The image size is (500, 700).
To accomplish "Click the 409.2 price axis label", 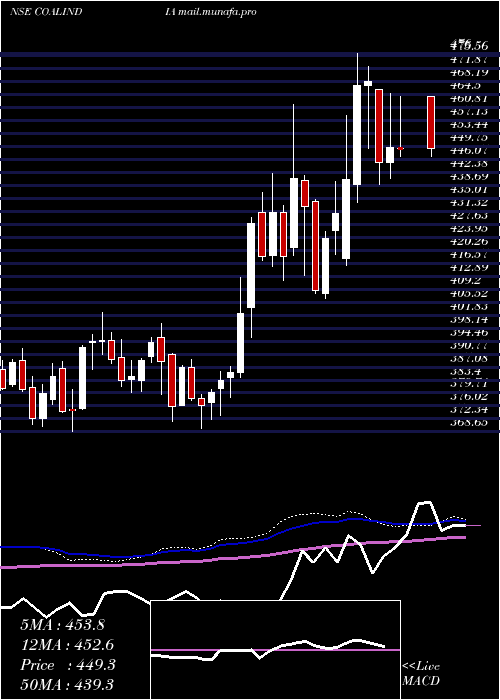I will point(465,281).
